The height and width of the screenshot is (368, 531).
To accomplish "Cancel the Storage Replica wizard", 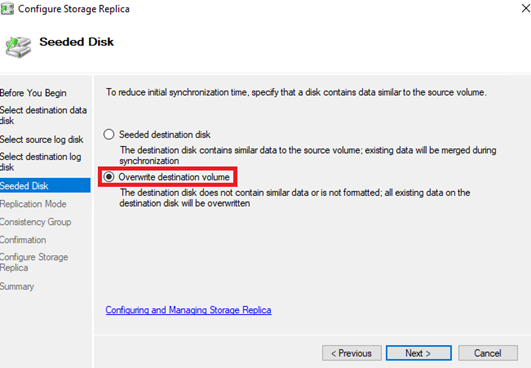I will 488,353.
